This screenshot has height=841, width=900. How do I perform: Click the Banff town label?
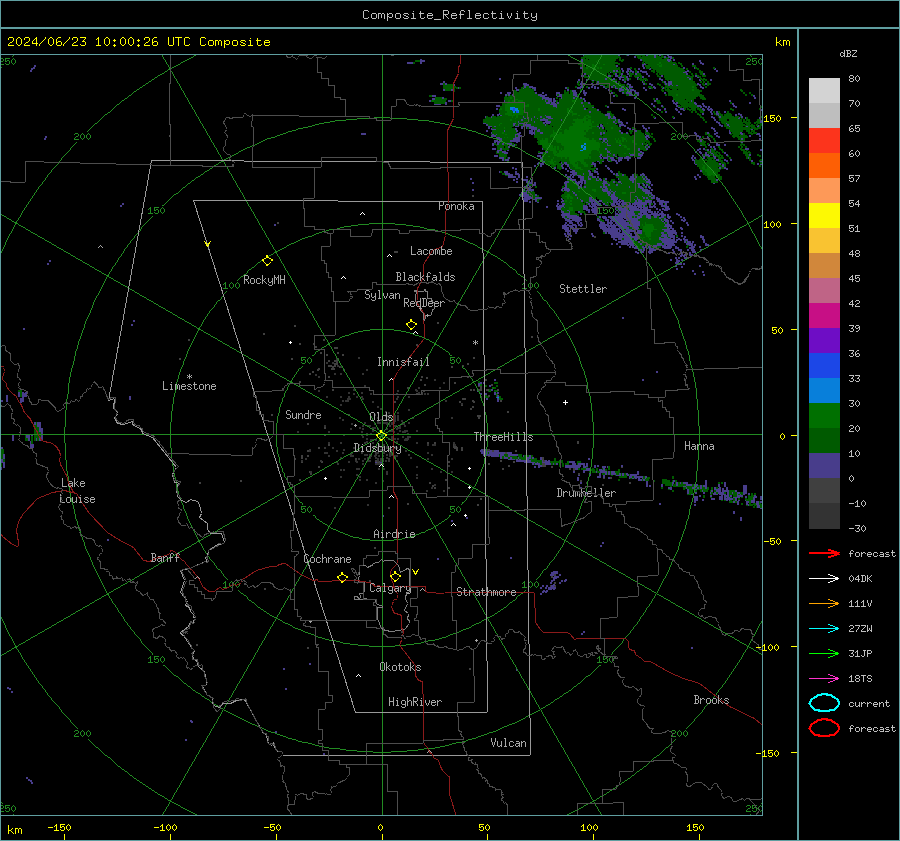(165, 557)
